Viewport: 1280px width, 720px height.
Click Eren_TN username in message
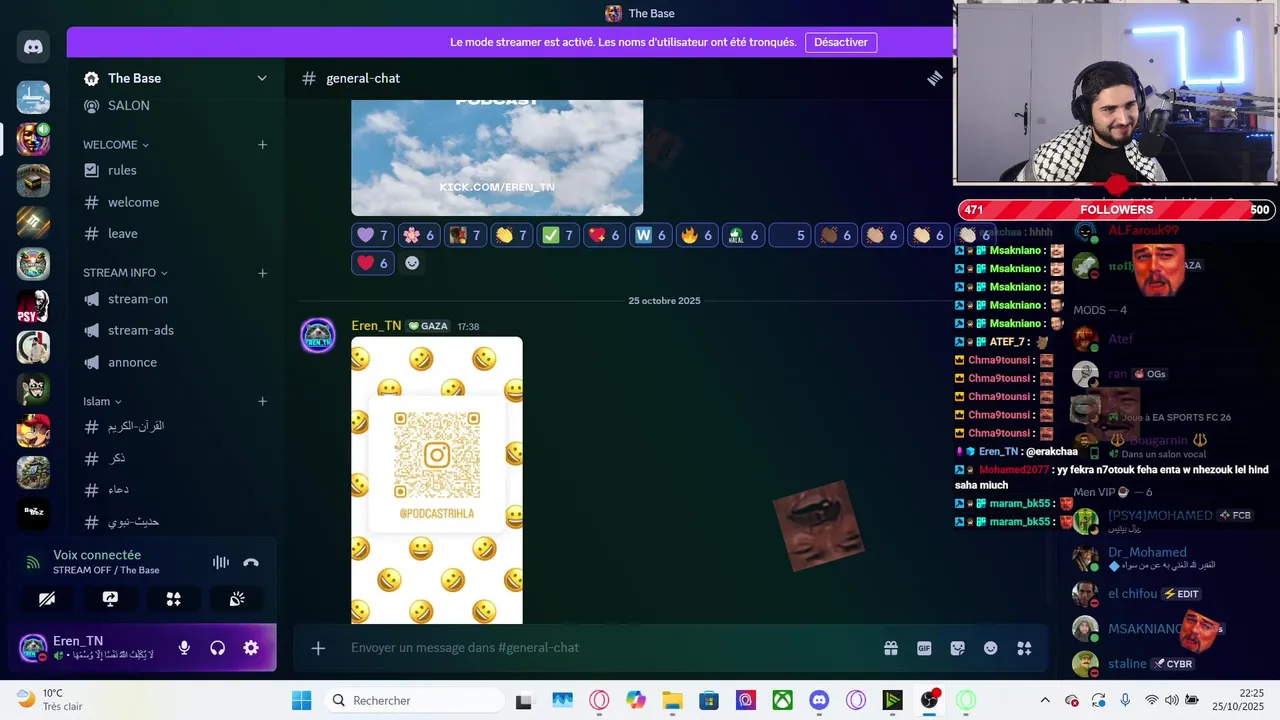point(376,326)
